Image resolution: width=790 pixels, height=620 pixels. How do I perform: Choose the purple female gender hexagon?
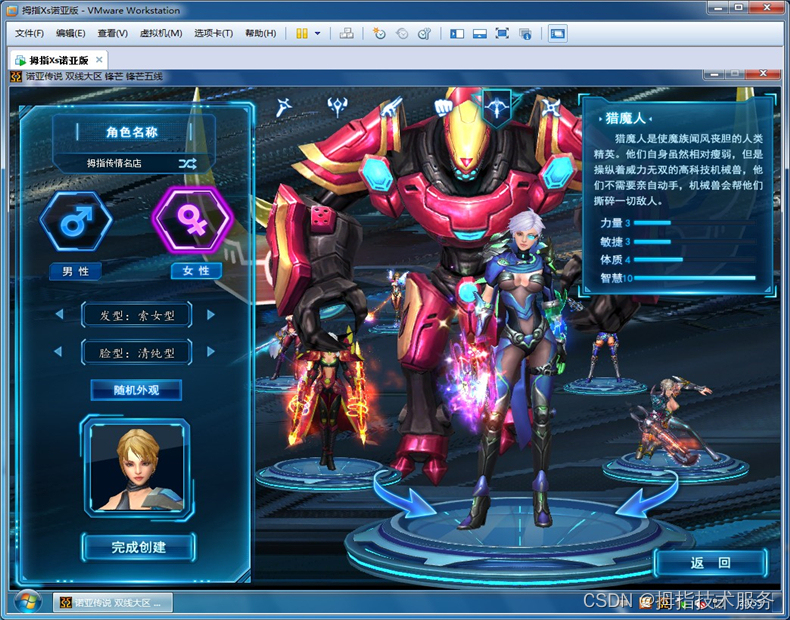192,220
